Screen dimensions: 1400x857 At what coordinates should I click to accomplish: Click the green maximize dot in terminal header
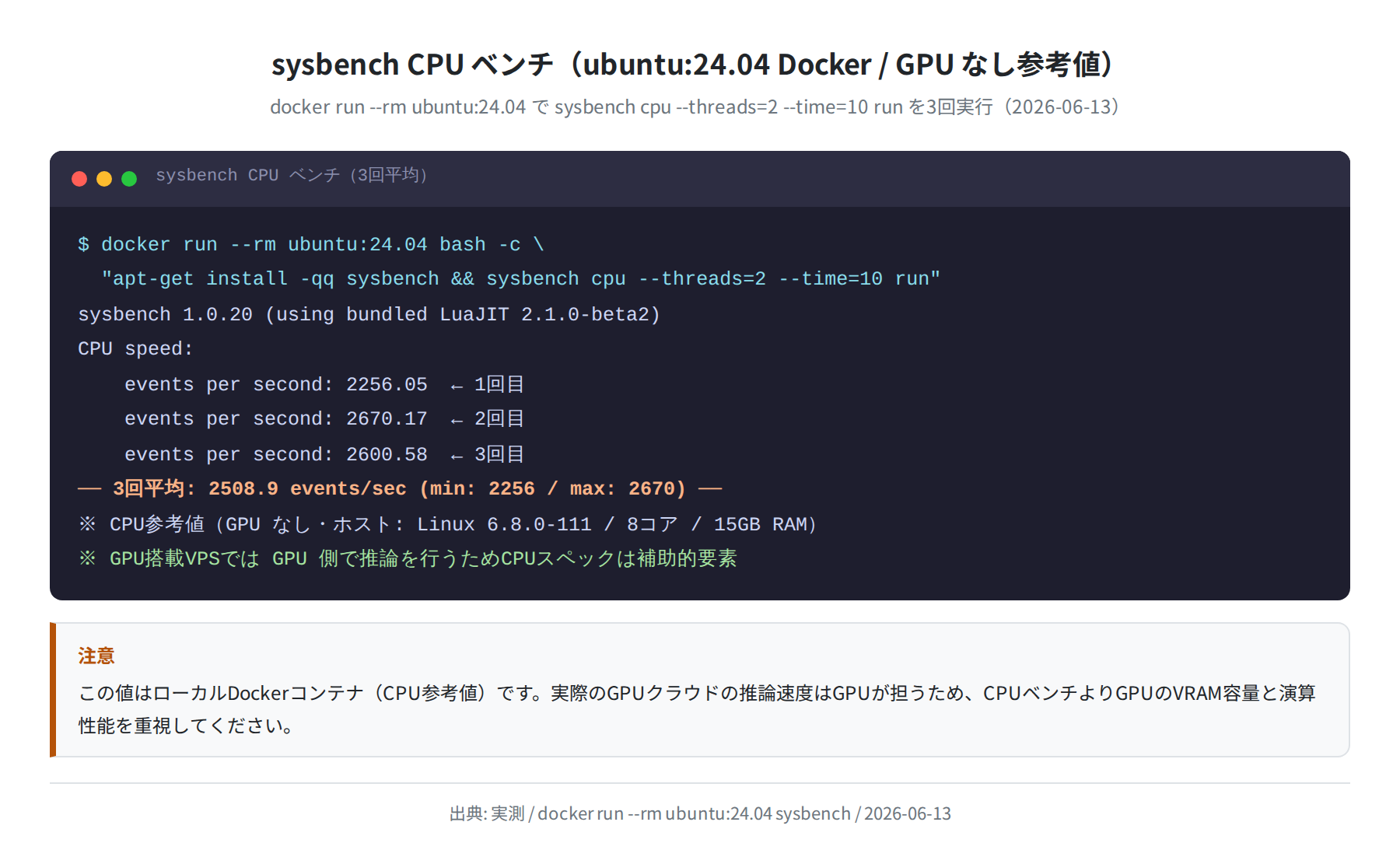[x=129, y=179]
